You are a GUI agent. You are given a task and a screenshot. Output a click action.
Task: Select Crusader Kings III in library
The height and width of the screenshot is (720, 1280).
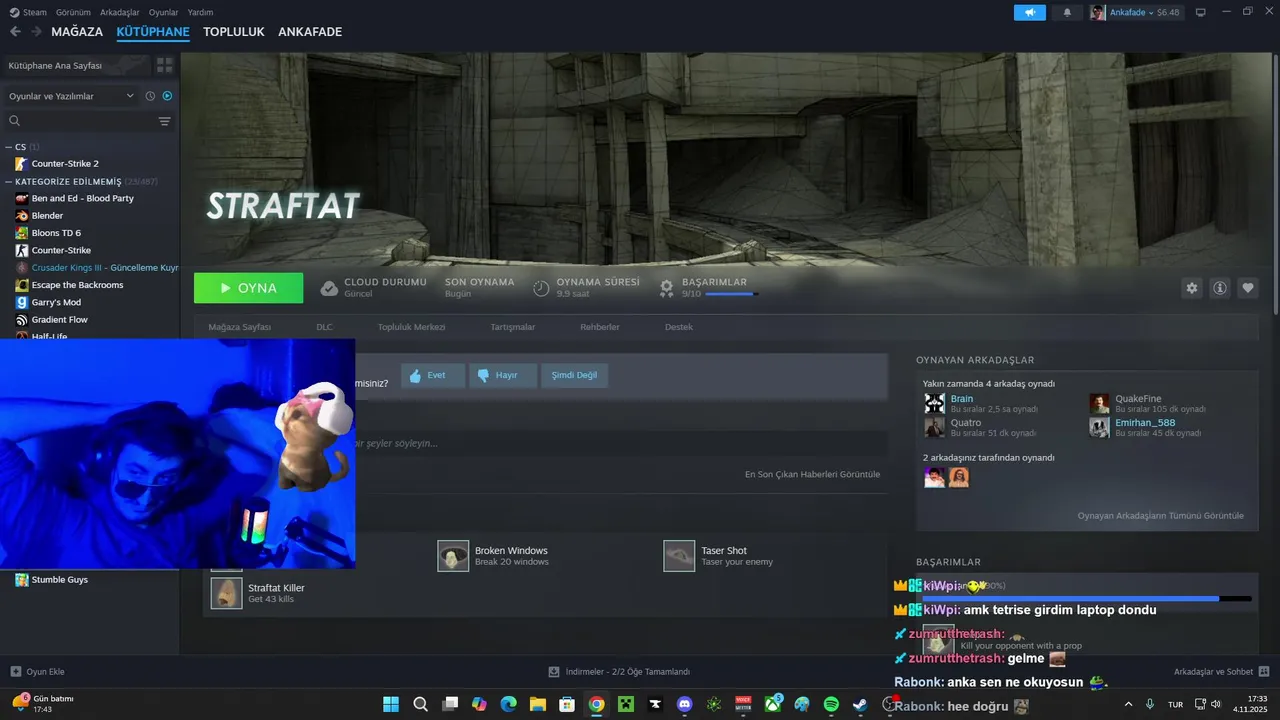pos(105,268)
